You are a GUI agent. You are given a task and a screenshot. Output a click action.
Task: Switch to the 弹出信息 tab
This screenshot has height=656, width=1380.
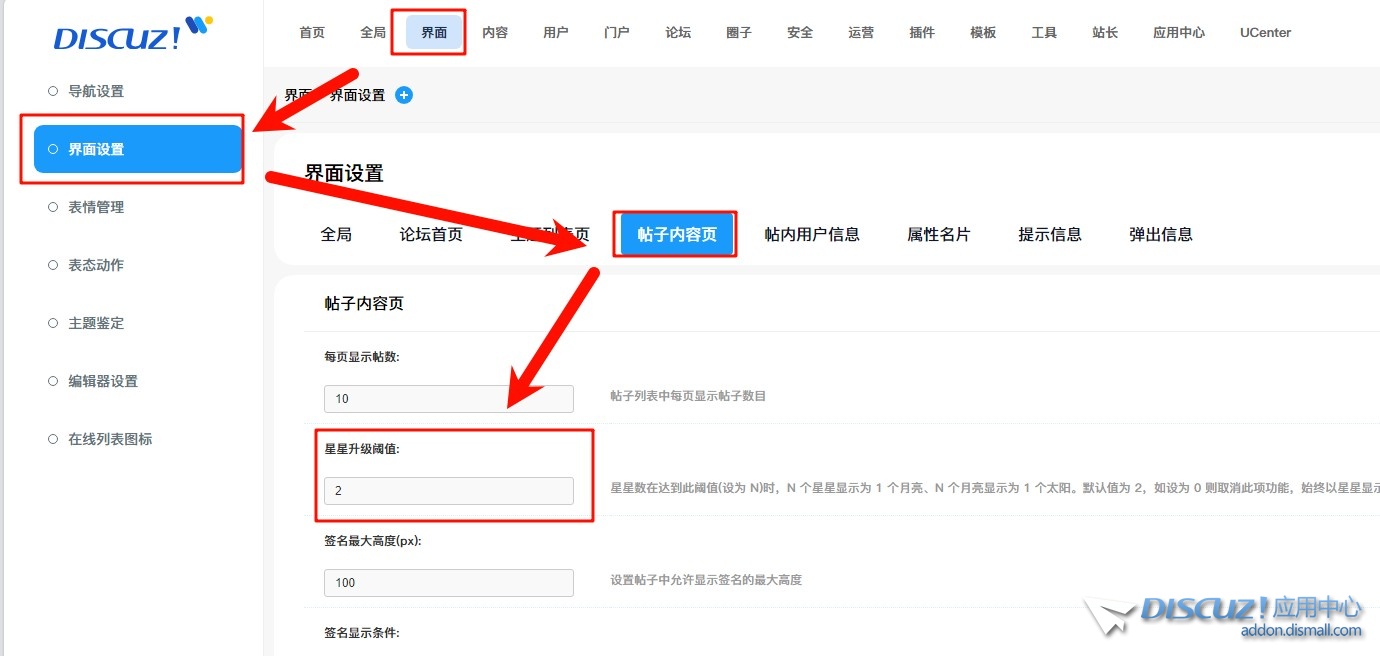pos(1161,234)
